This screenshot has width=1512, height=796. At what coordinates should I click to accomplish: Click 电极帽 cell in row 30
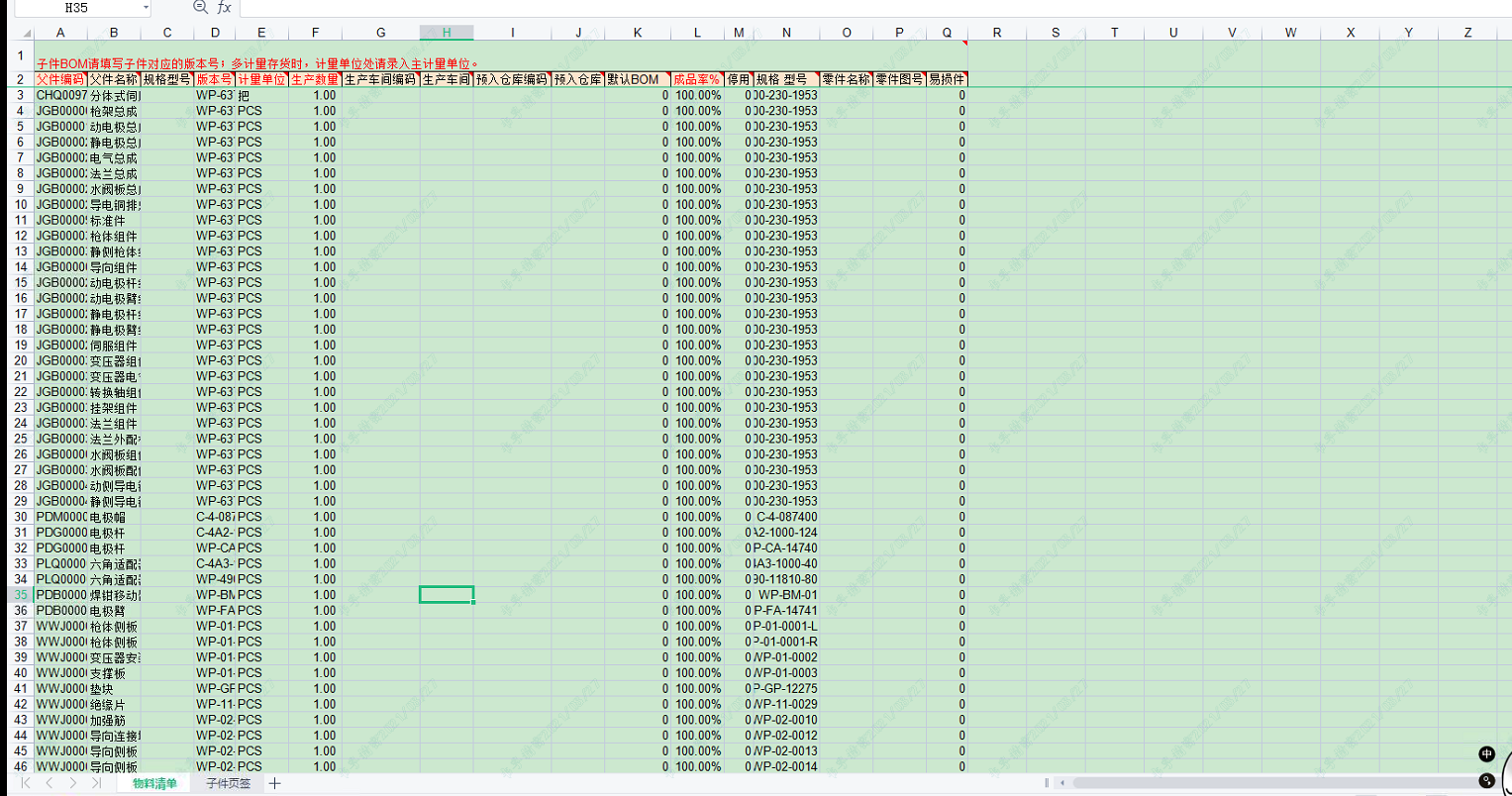[114, 517]
